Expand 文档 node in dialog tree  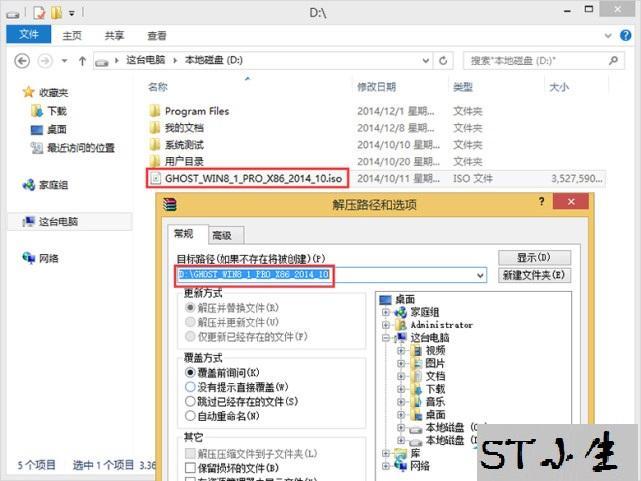(401, 376)
